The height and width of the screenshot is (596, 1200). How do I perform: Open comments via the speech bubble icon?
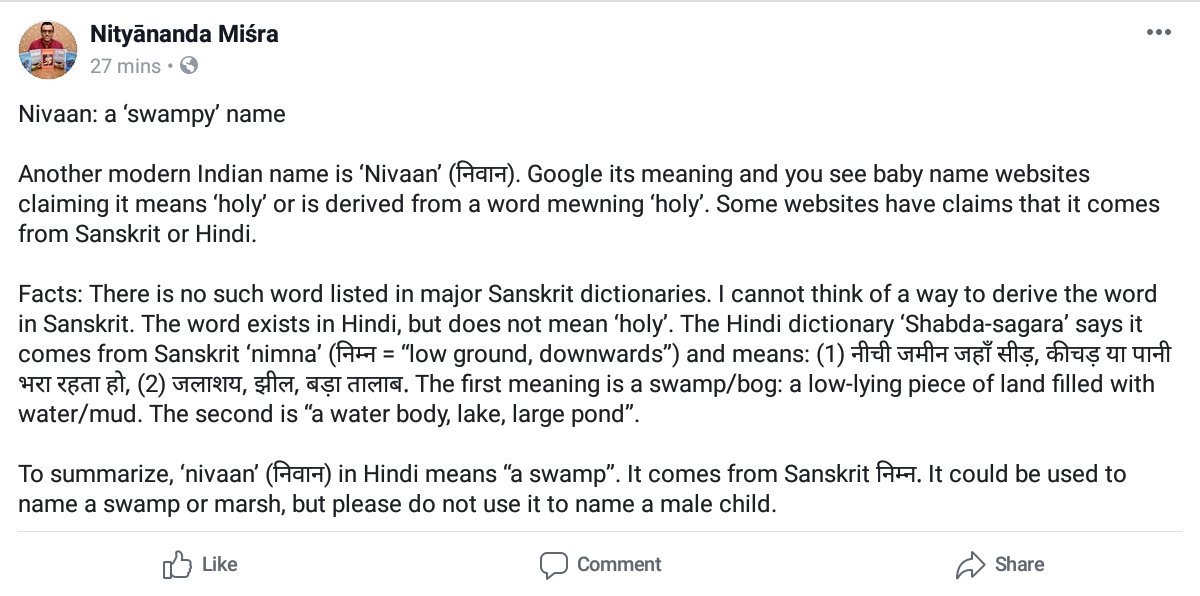pyautogui.click(x=555, y=564)
